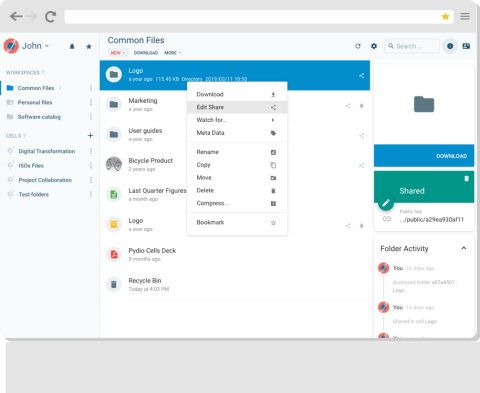The height and width of the screenshot is (393, 480).
Task: Click share icon on Marketing row
Action: pyautogui.click(x=348, y=106)
